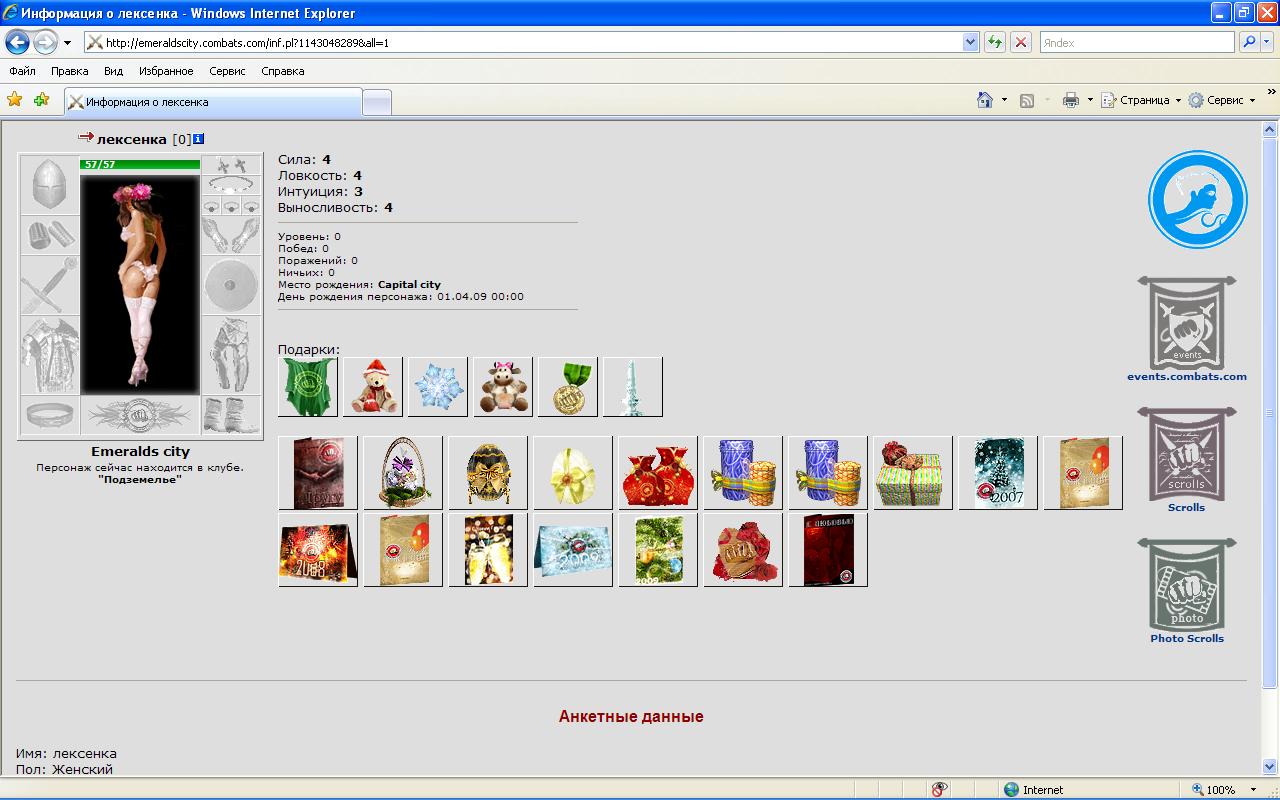The image size is (1280, 800).
Task: Click the bracers equipment slot
Action: (49, 235)
